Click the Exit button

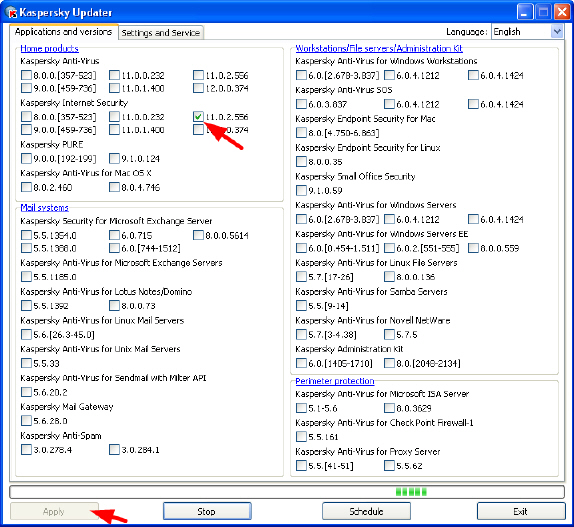(521, 511)
